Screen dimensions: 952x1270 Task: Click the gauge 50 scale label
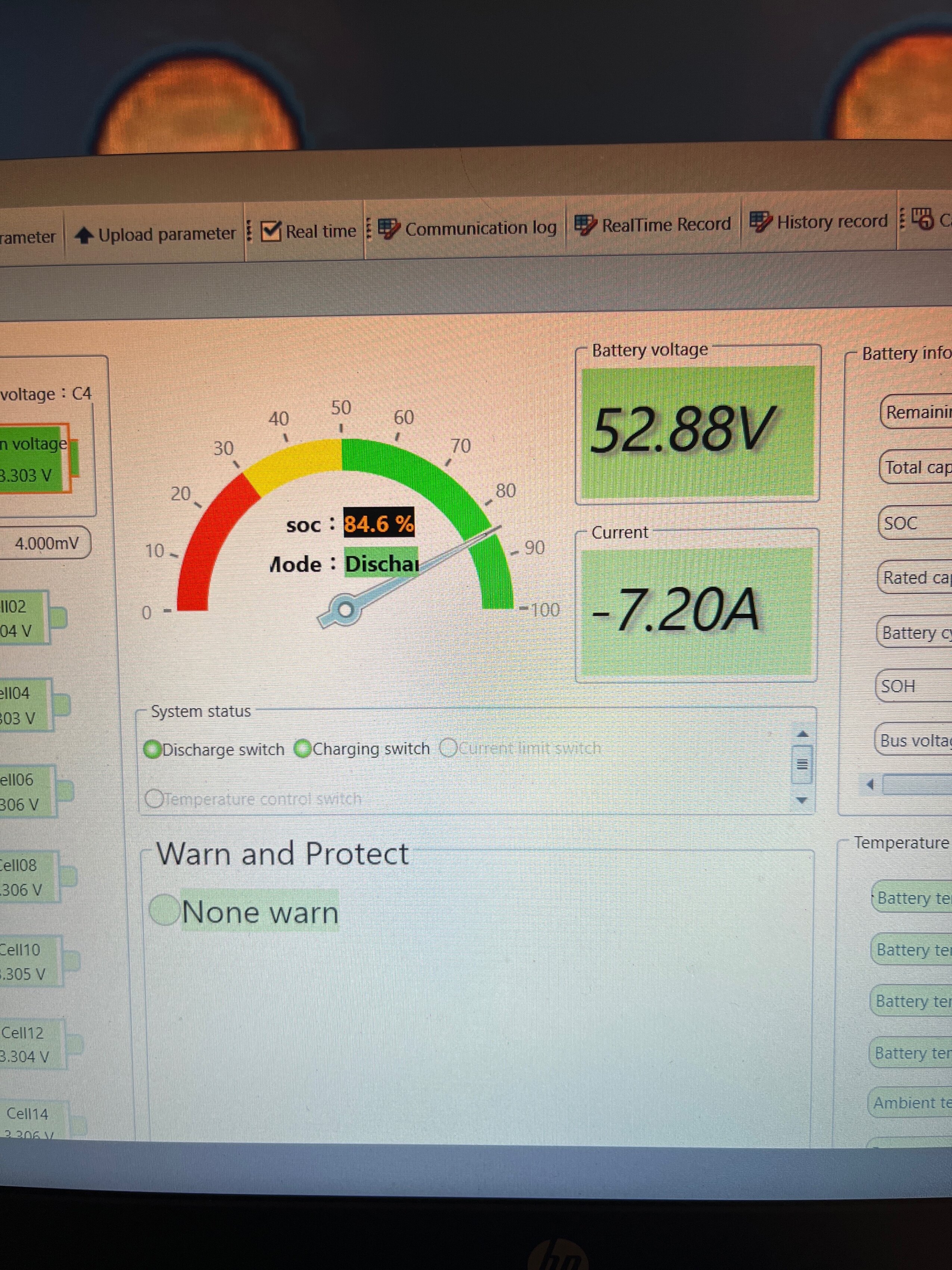coord(341,407)
